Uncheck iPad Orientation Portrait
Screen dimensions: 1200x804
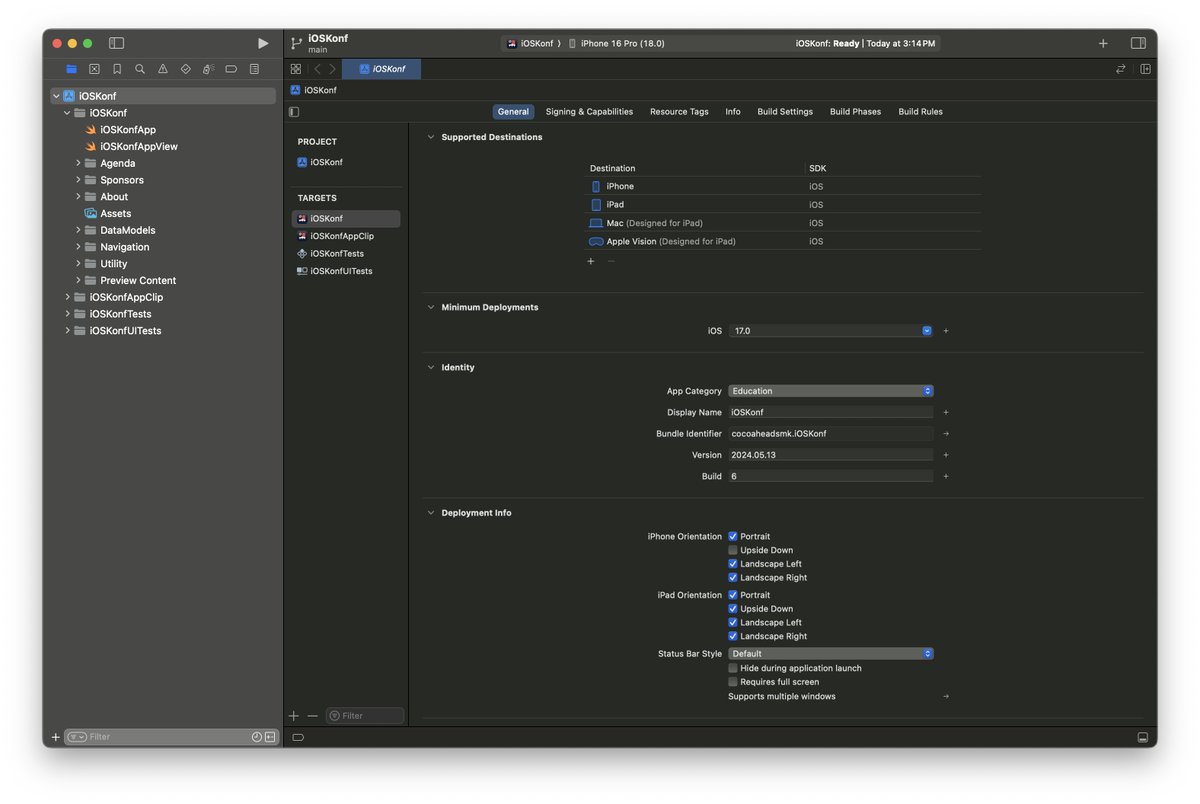pyautogui.click(x=733, y=595)
